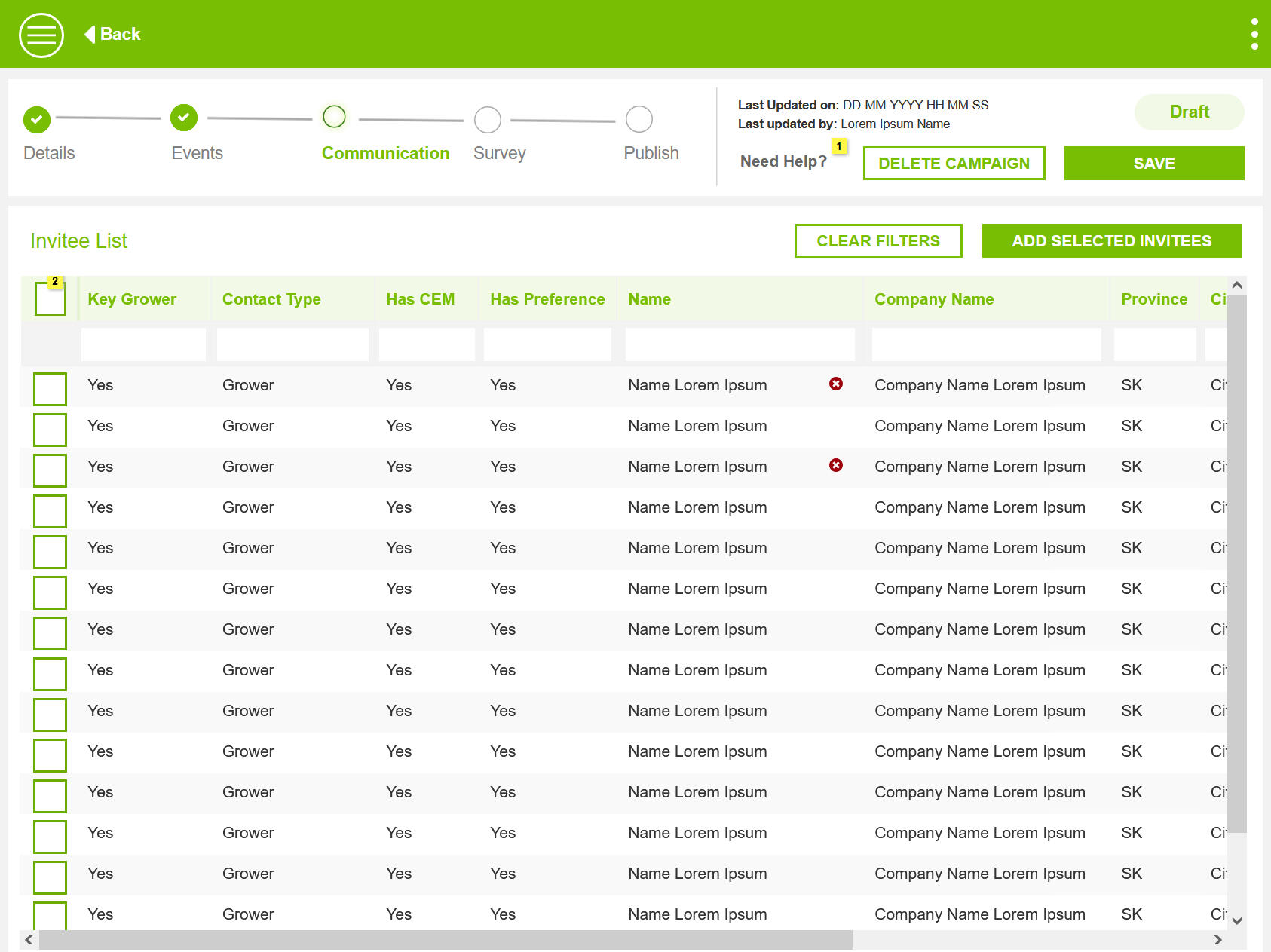Click the Events completed step checkmark
Screen dimensions: 1271x952
point(184,118)
